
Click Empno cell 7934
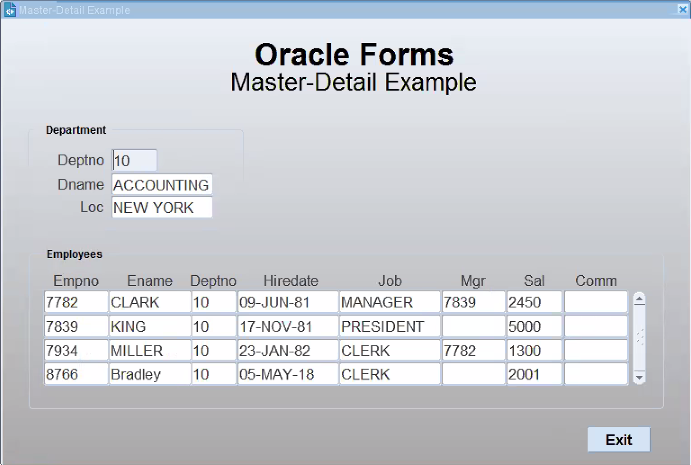[76, 350]
